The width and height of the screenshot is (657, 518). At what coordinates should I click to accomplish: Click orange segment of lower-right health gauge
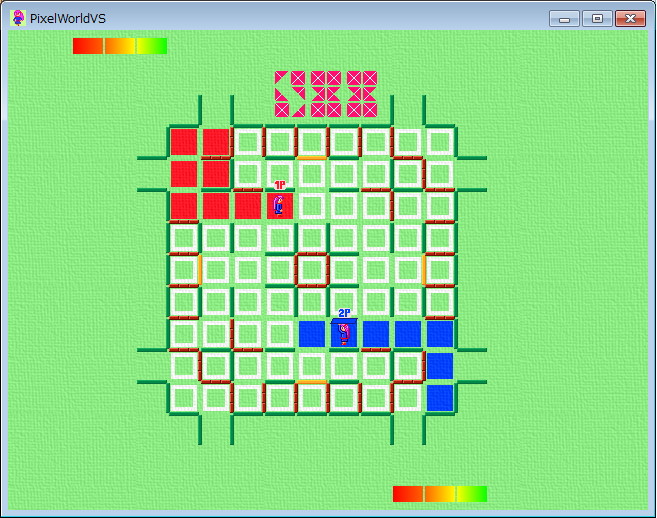[440, 494]
